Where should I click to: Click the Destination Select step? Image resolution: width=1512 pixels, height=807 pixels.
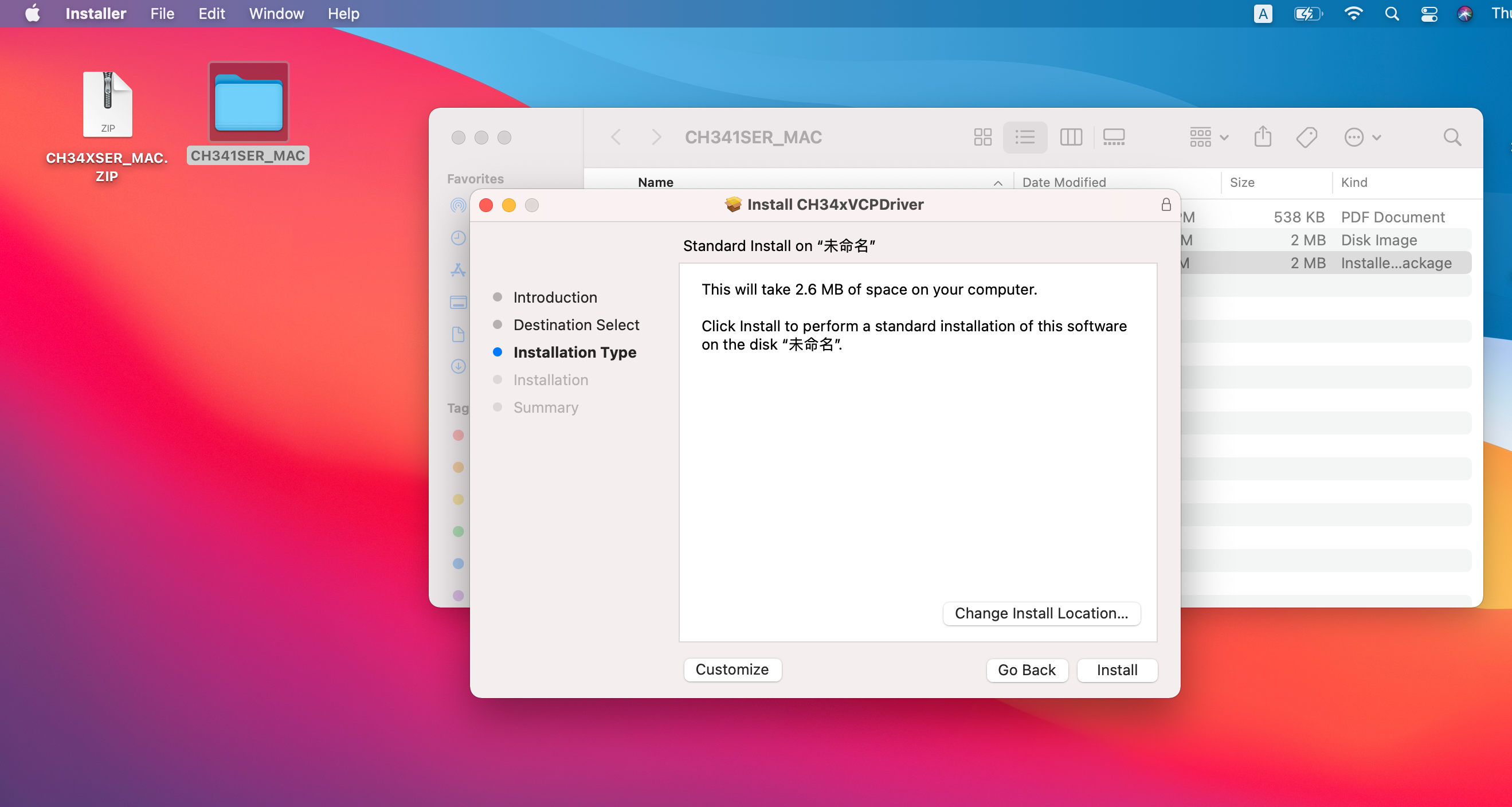pos(576,324)
